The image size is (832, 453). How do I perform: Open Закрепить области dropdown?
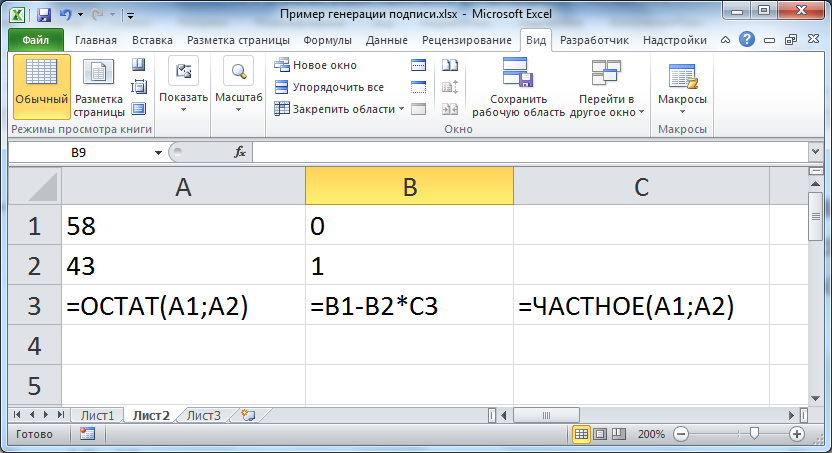pos(339,109)
